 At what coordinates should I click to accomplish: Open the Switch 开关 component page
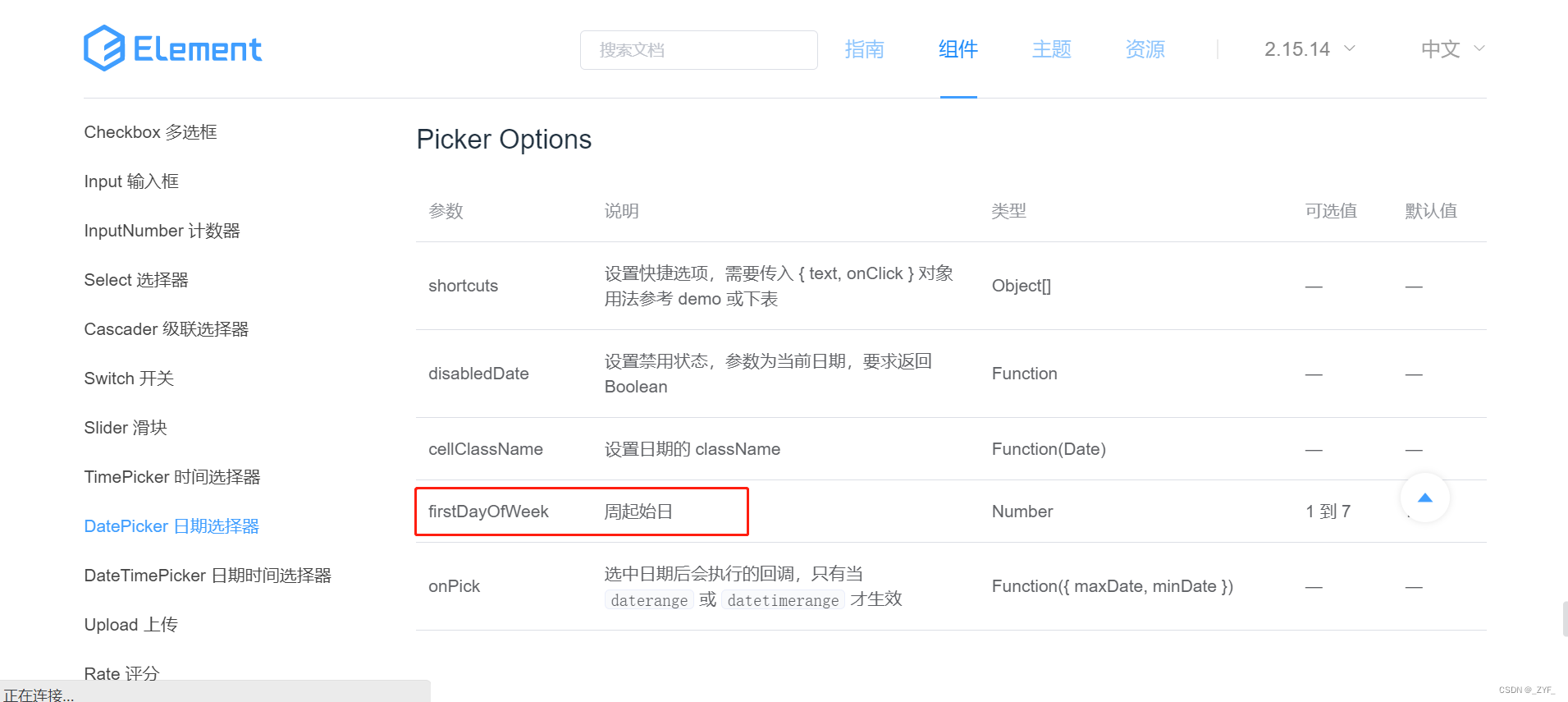point(129,378)
